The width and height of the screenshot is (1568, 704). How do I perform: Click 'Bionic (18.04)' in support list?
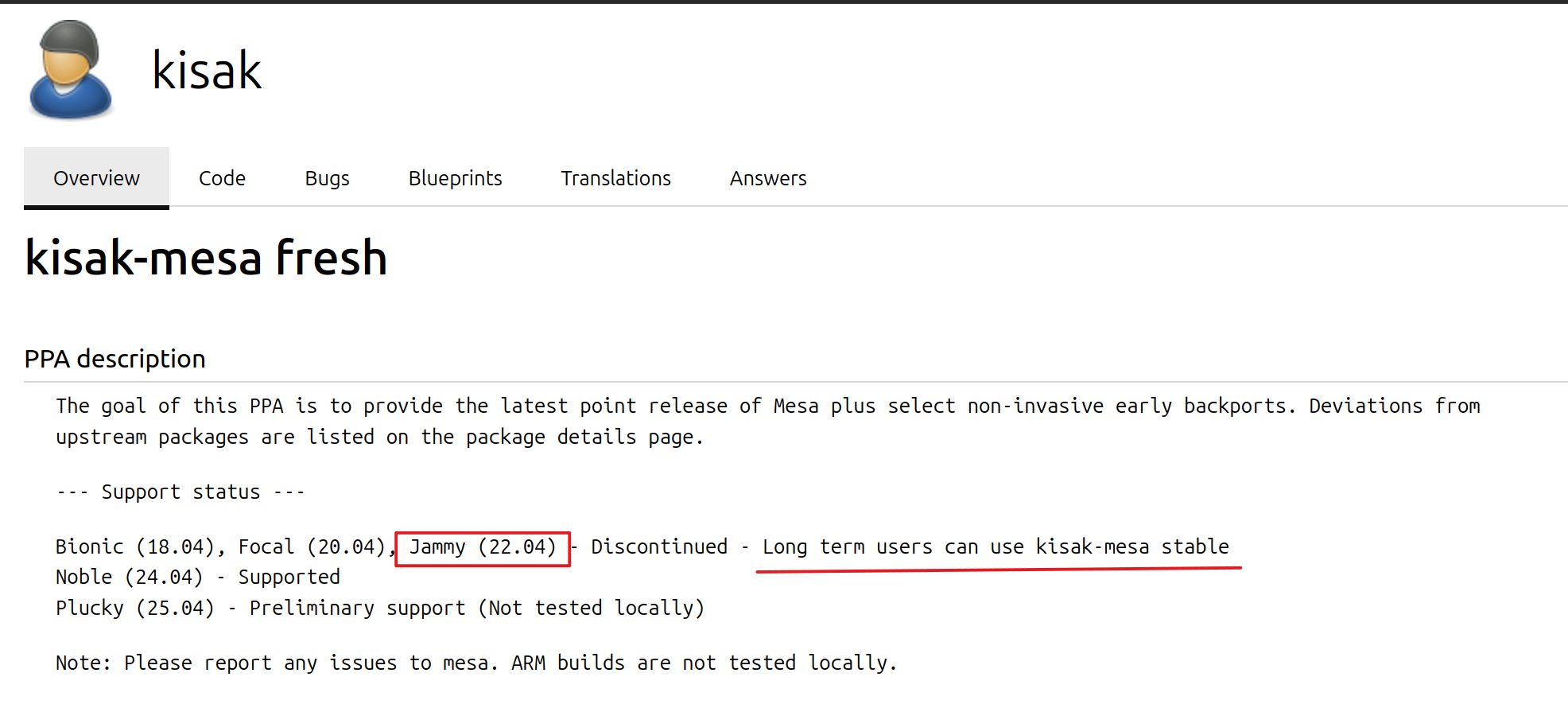tap(135, 547)
